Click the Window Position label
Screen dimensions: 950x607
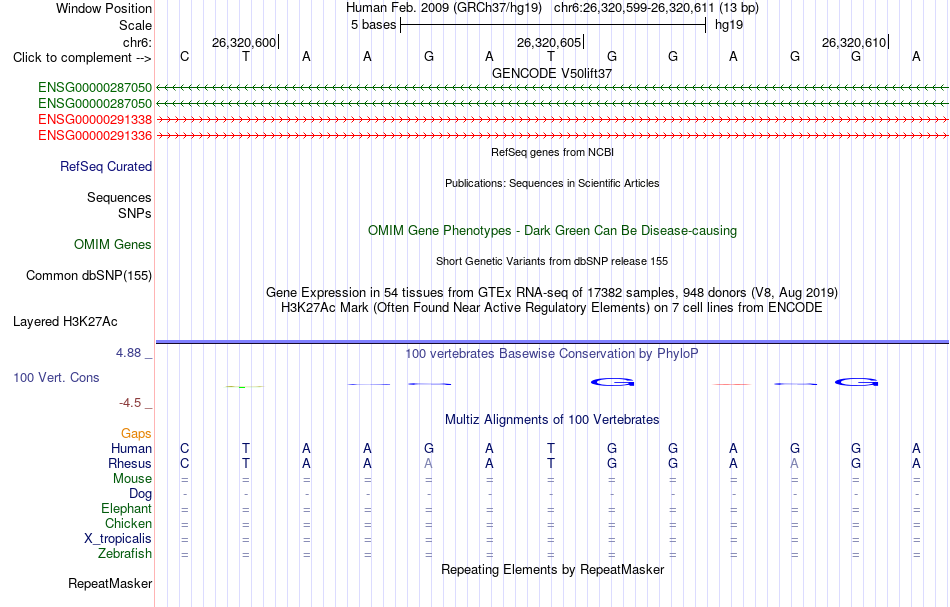104,8
